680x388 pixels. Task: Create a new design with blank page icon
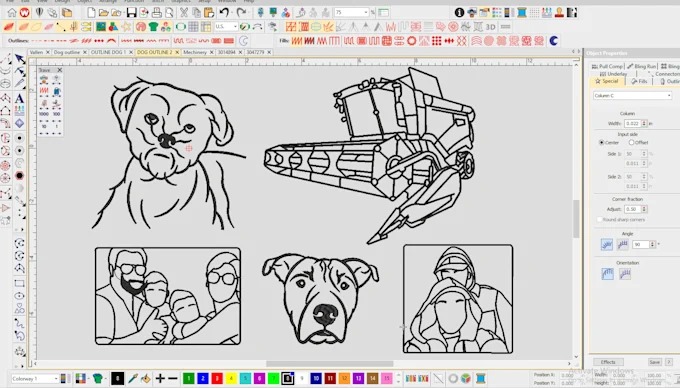91,13
